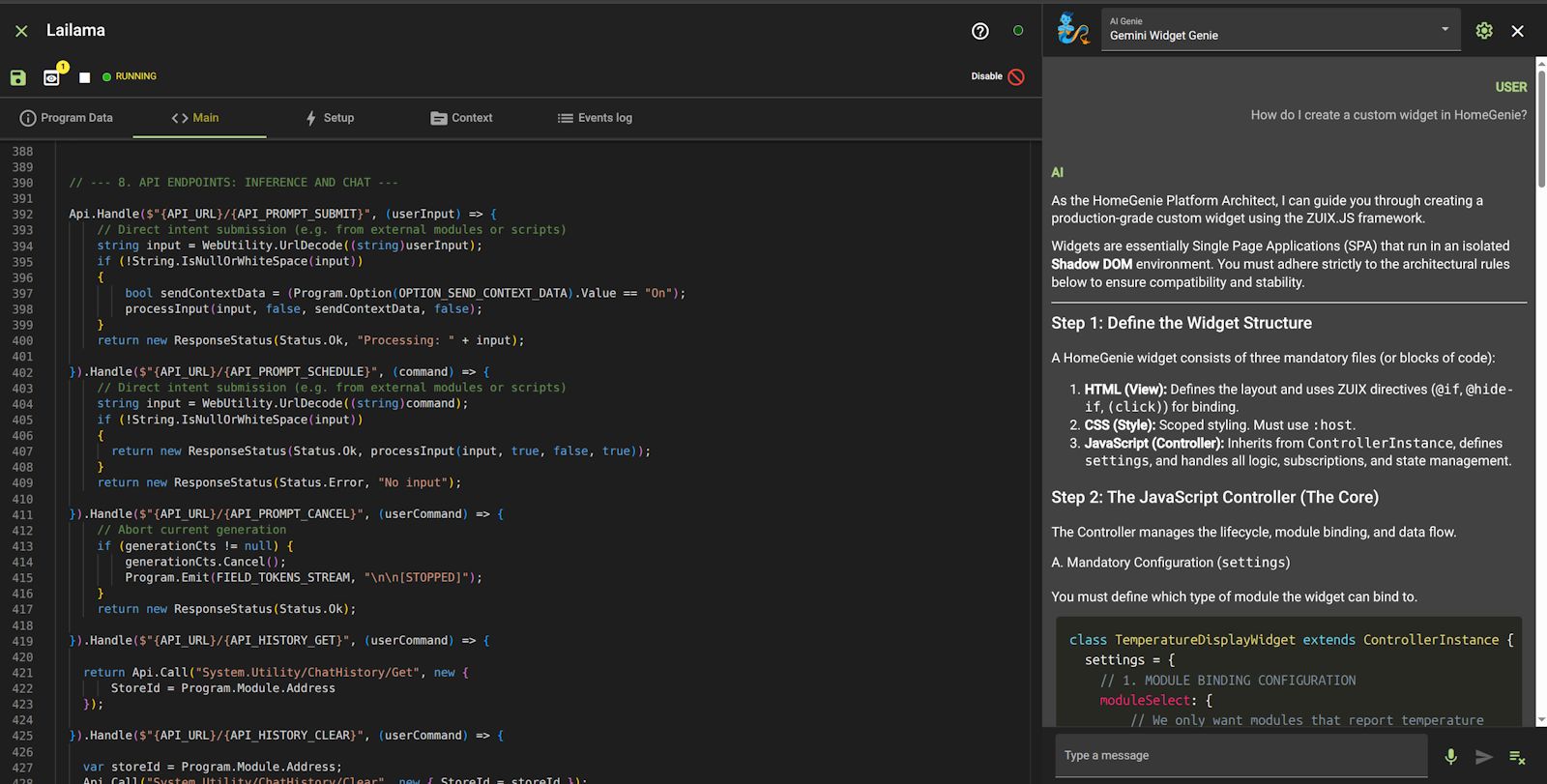This screenshot has width=1547, height=784.
Task: Select the Main code tab
Action: (196, 118)
